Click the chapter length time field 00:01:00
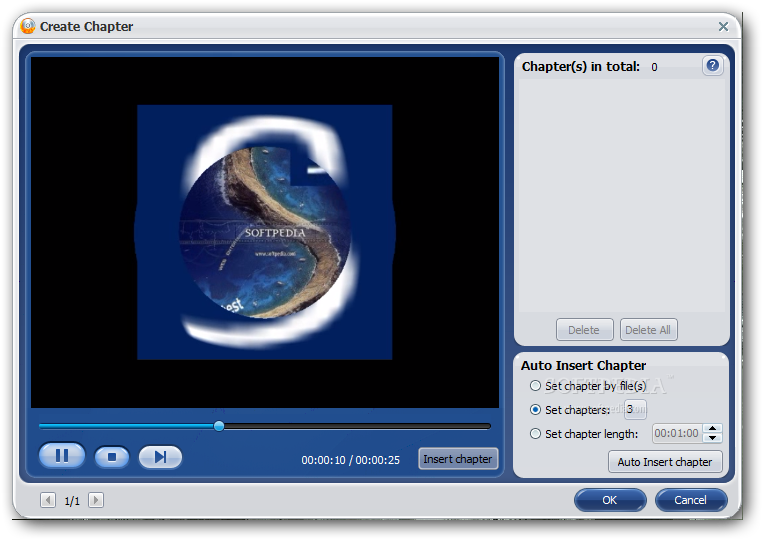Screen dimensions: 763x540 677,433
